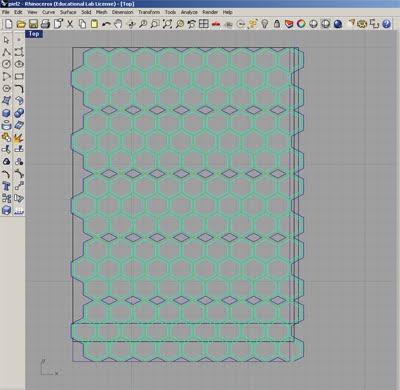
Task: Open the Surface menu
Action: click(68, 12)
